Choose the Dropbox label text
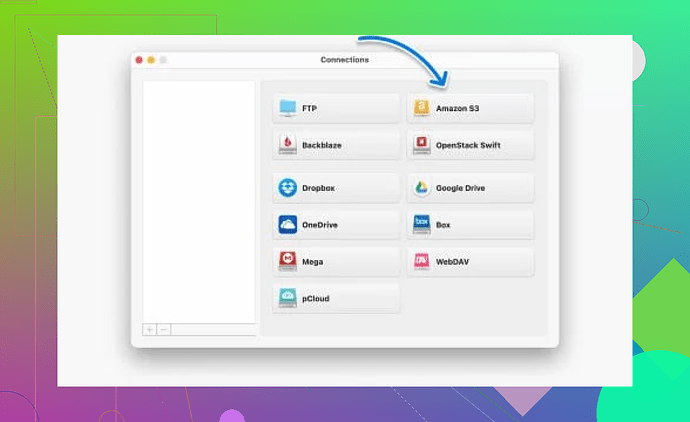This screenshot has height=422, width=690. pyautogui.click(x=318, y=188)
